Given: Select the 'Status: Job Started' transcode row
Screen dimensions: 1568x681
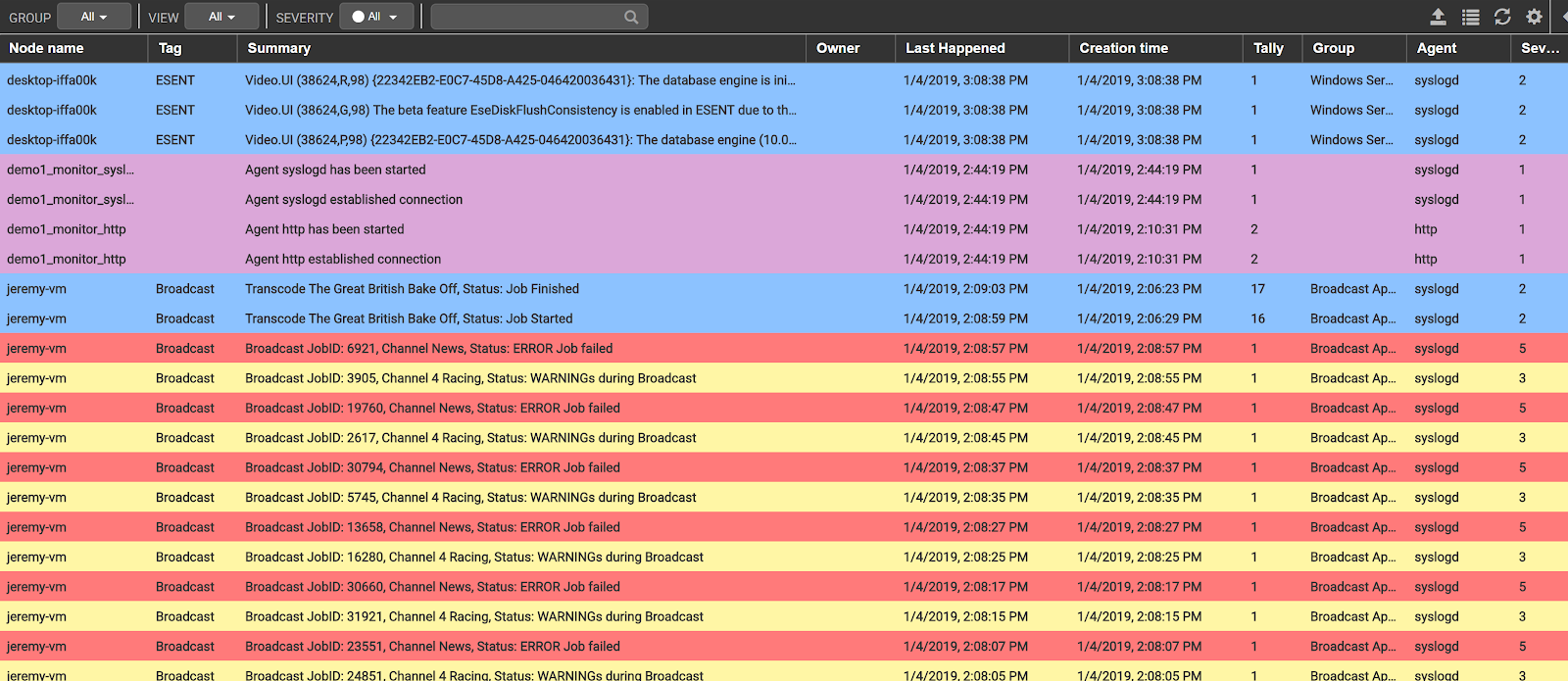Looking at the screenshot, I should (784, 318).
